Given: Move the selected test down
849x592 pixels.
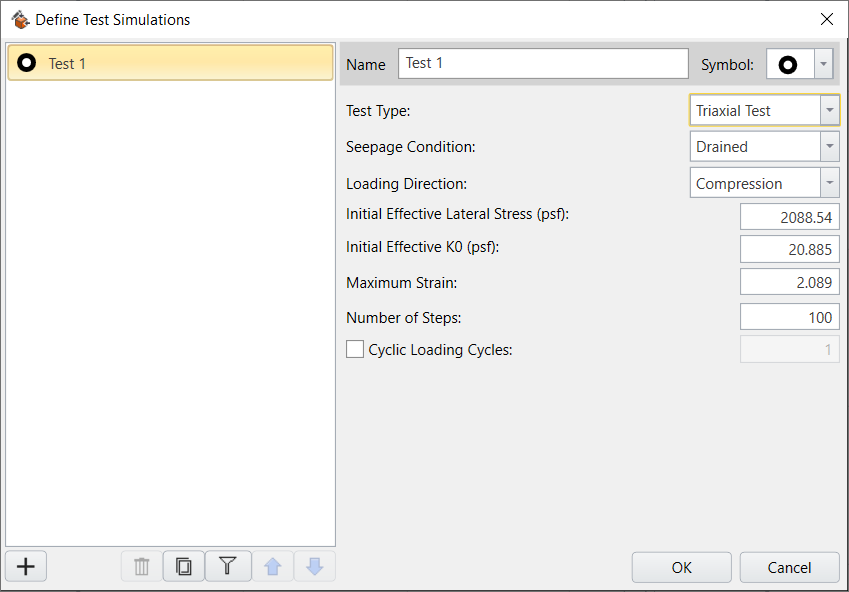Looking at the screenshot, I should click(x=314, y=566).
